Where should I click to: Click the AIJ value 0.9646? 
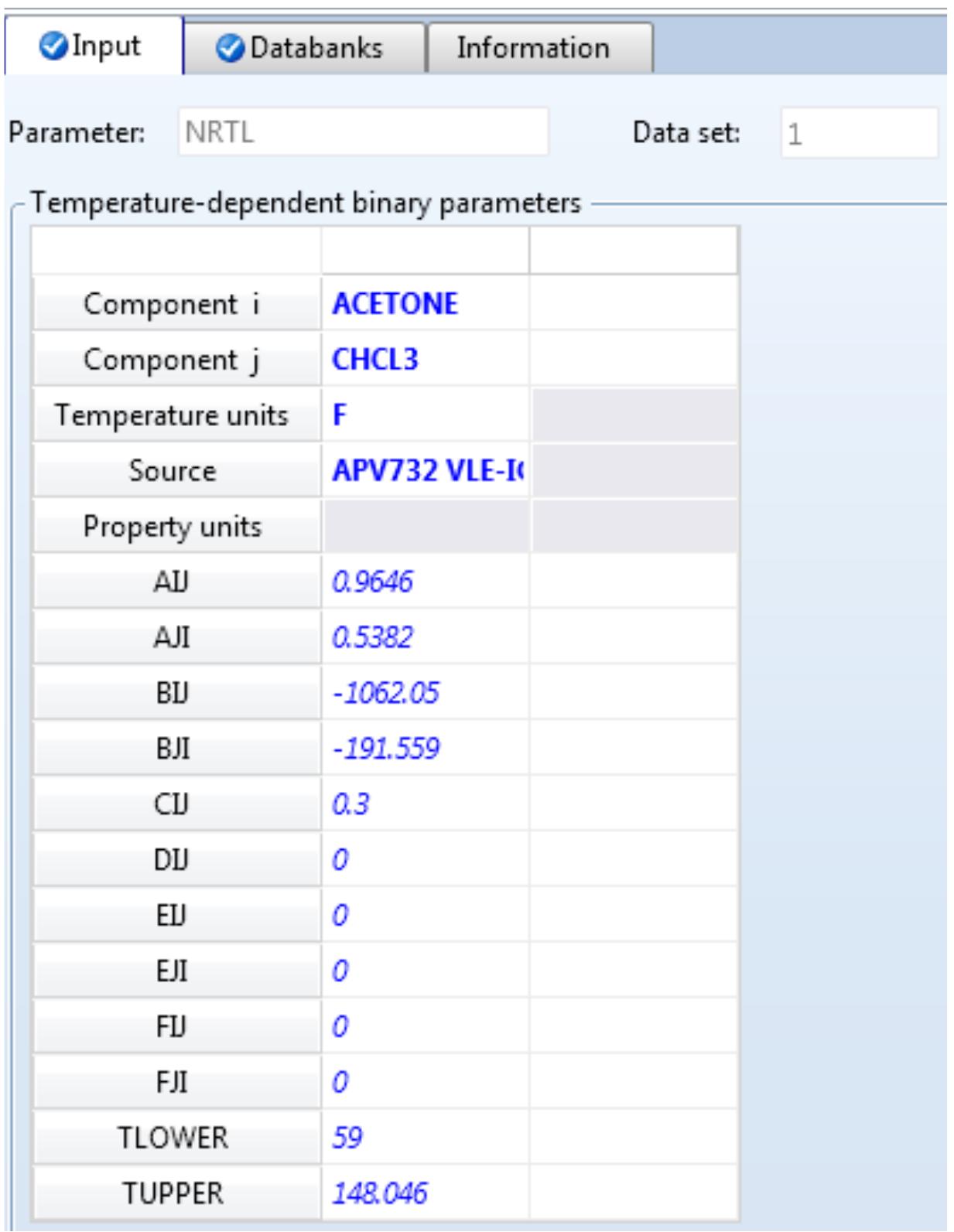(425, 582)
